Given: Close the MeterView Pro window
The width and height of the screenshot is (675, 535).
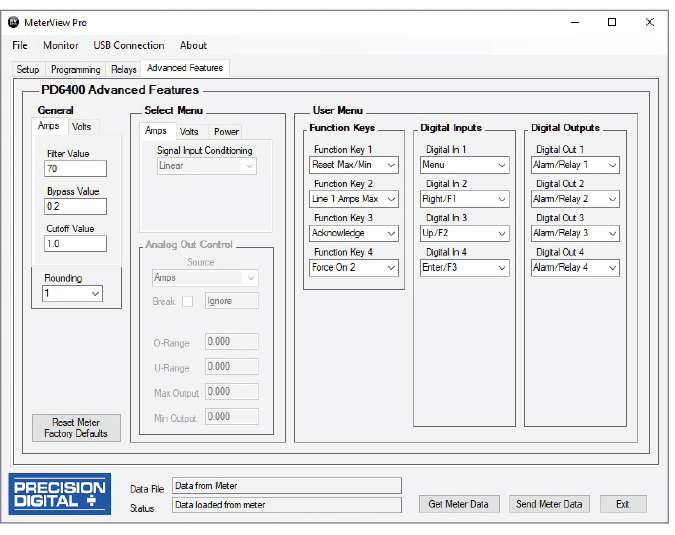Looking at the screenshot, I should point(650,22).
